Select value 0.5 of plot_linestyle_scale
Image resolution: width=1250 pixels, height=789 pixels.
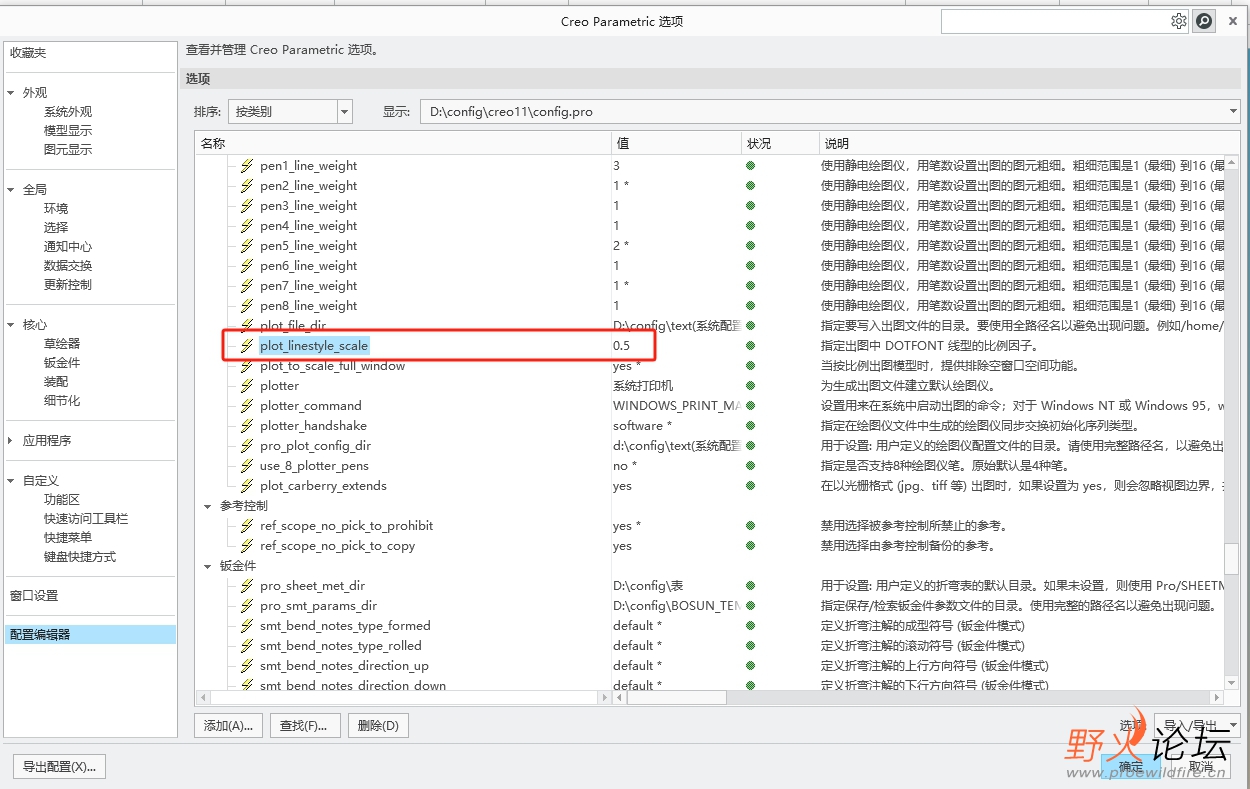coord(622,346)
